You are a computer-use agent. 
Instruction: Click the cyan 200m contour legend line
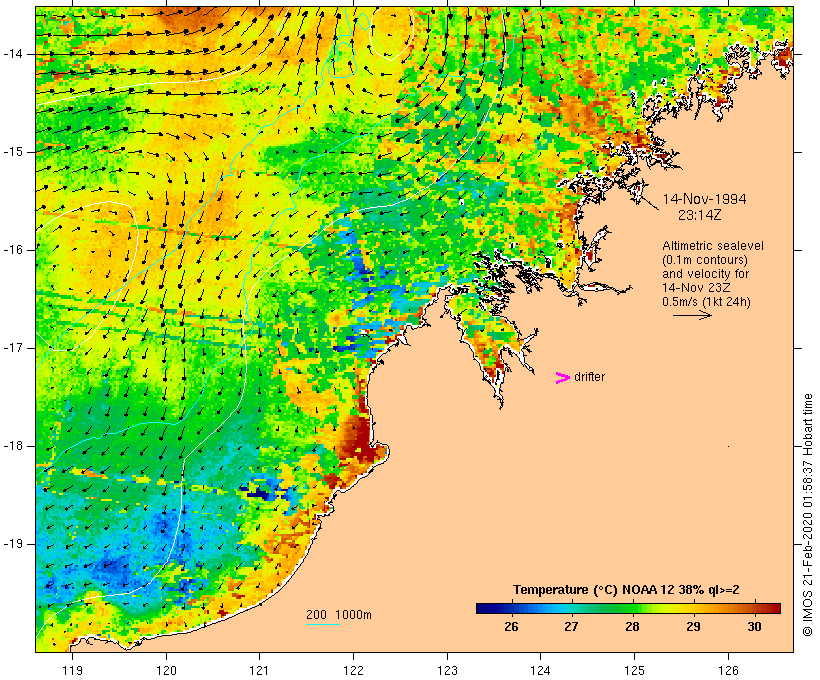tap(323, 624)
